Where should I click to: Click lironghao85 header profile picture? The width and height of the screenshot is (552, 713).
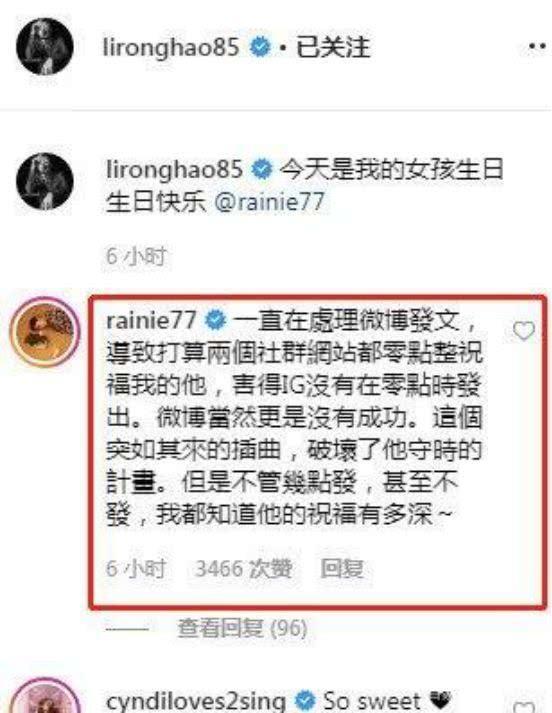click(x=45, y=46)
